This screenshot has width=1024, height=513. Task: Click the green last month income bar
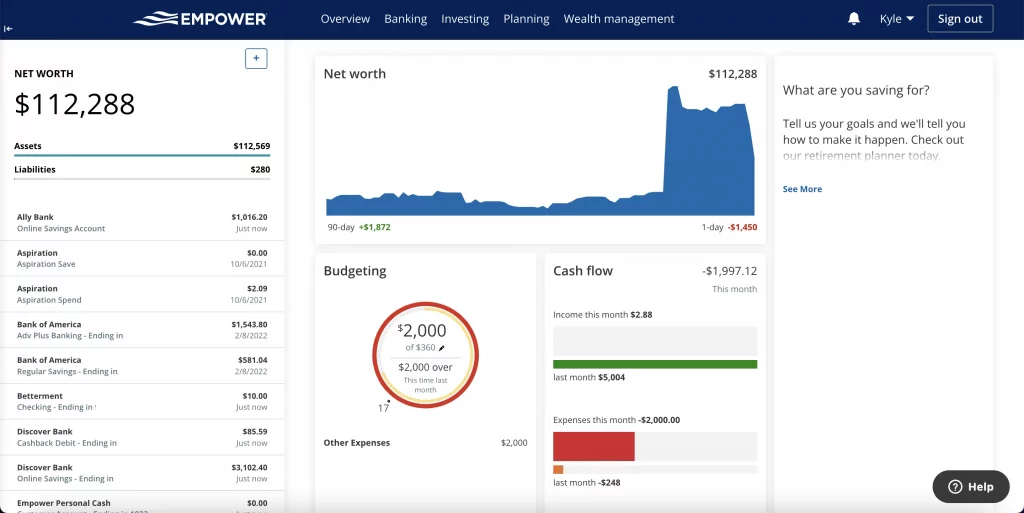click(655, 364)
